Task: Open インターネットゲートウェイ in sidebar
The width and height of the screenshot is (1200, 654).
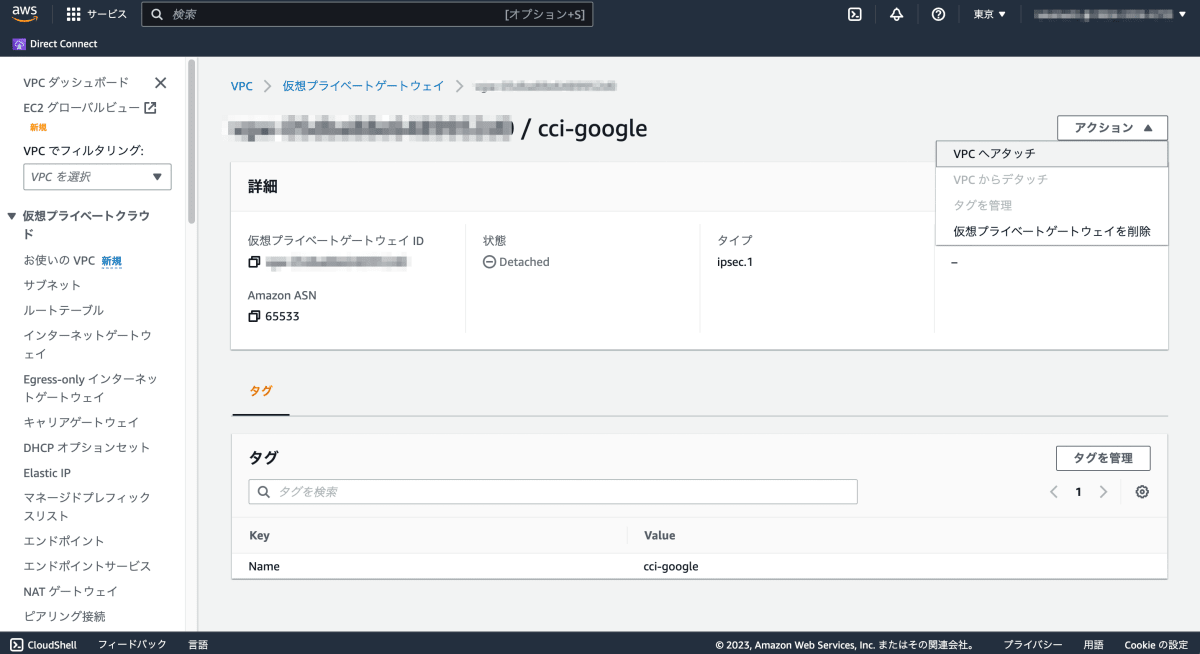Action: click(87, 345)
